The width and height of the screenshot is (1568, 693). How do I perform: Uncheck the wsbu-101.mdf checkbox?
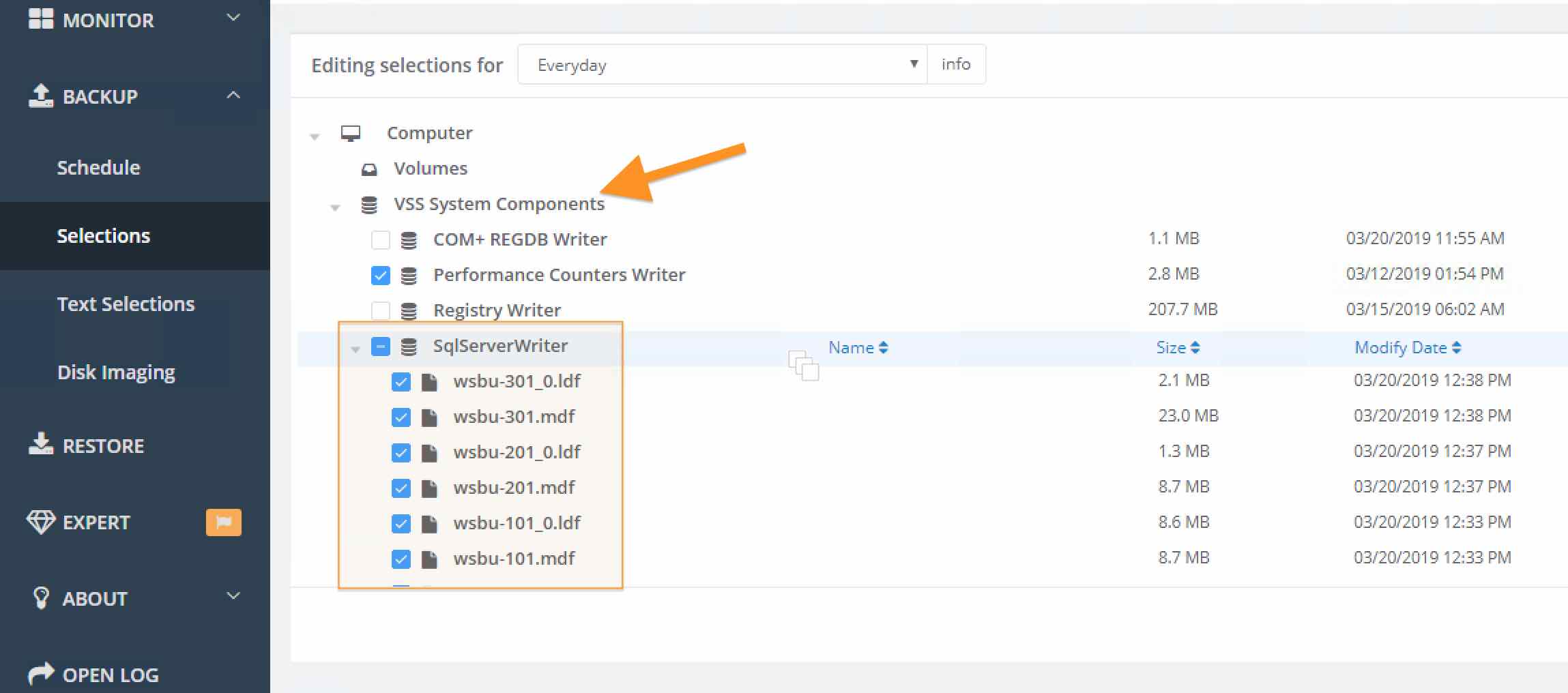pos(401,559)
